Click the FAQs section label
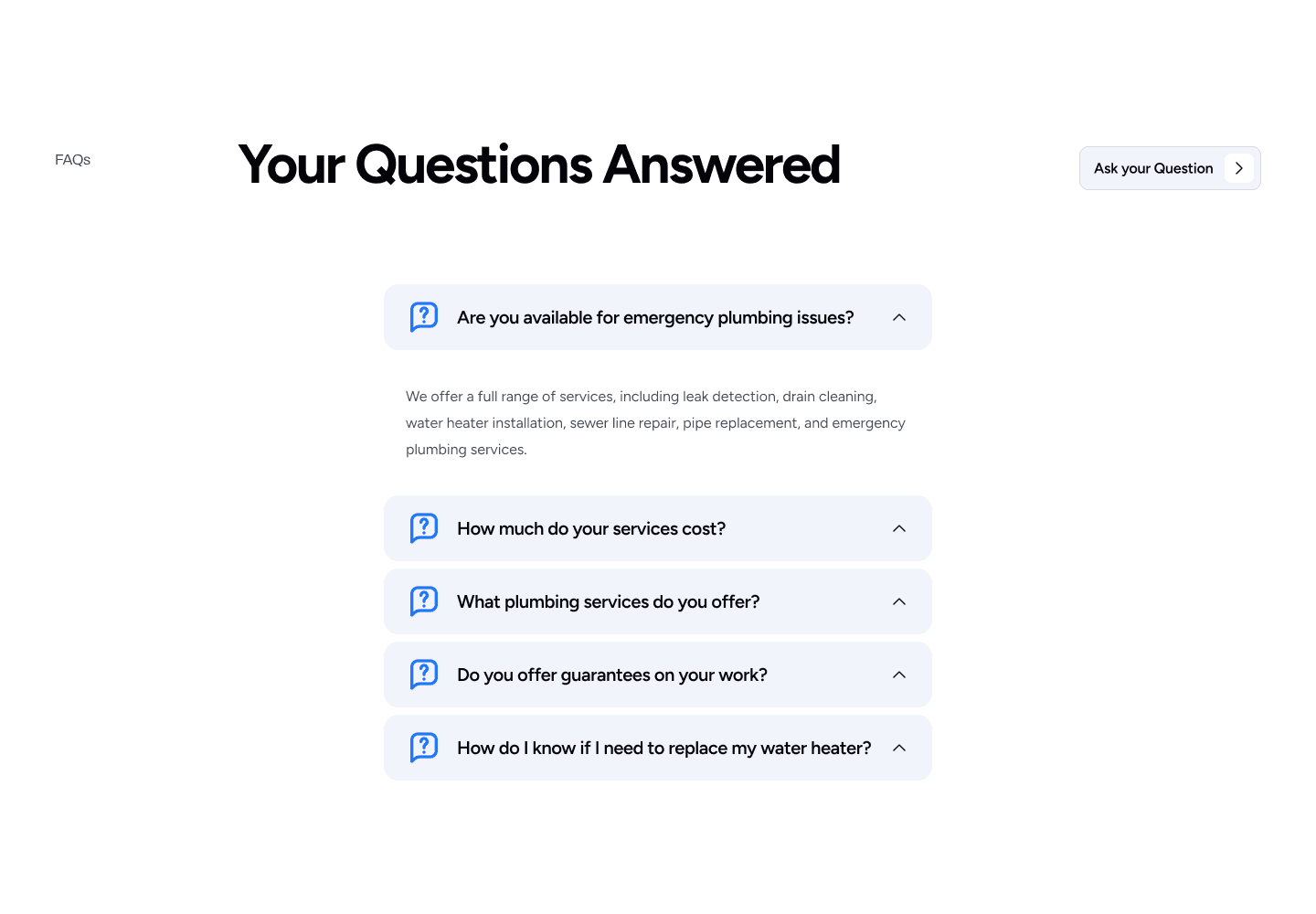This screenshot has height=914, width=1316. coord(72,159)
